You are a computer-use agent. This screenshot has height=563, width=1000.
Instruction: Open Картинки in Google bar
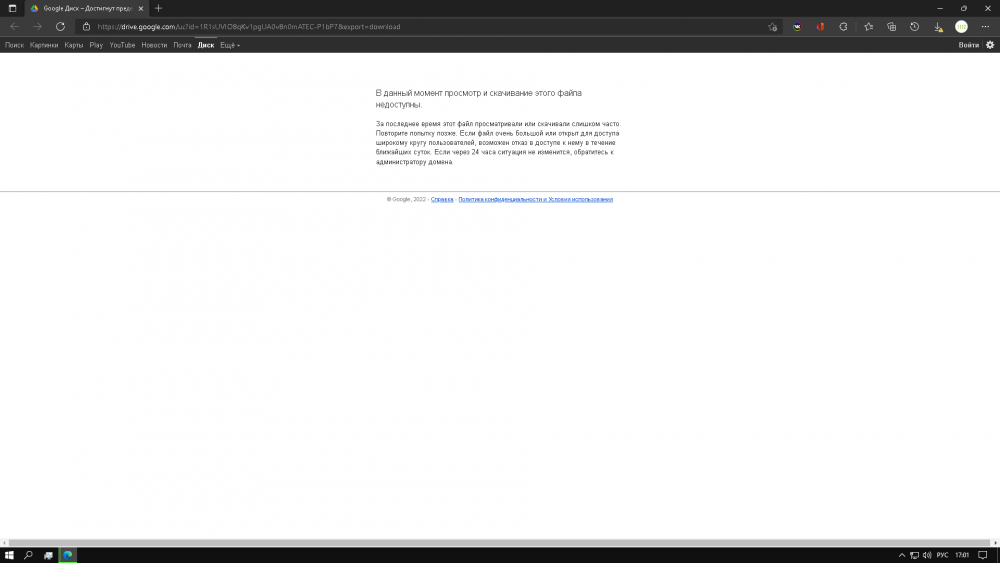click(x=44, y=45)
